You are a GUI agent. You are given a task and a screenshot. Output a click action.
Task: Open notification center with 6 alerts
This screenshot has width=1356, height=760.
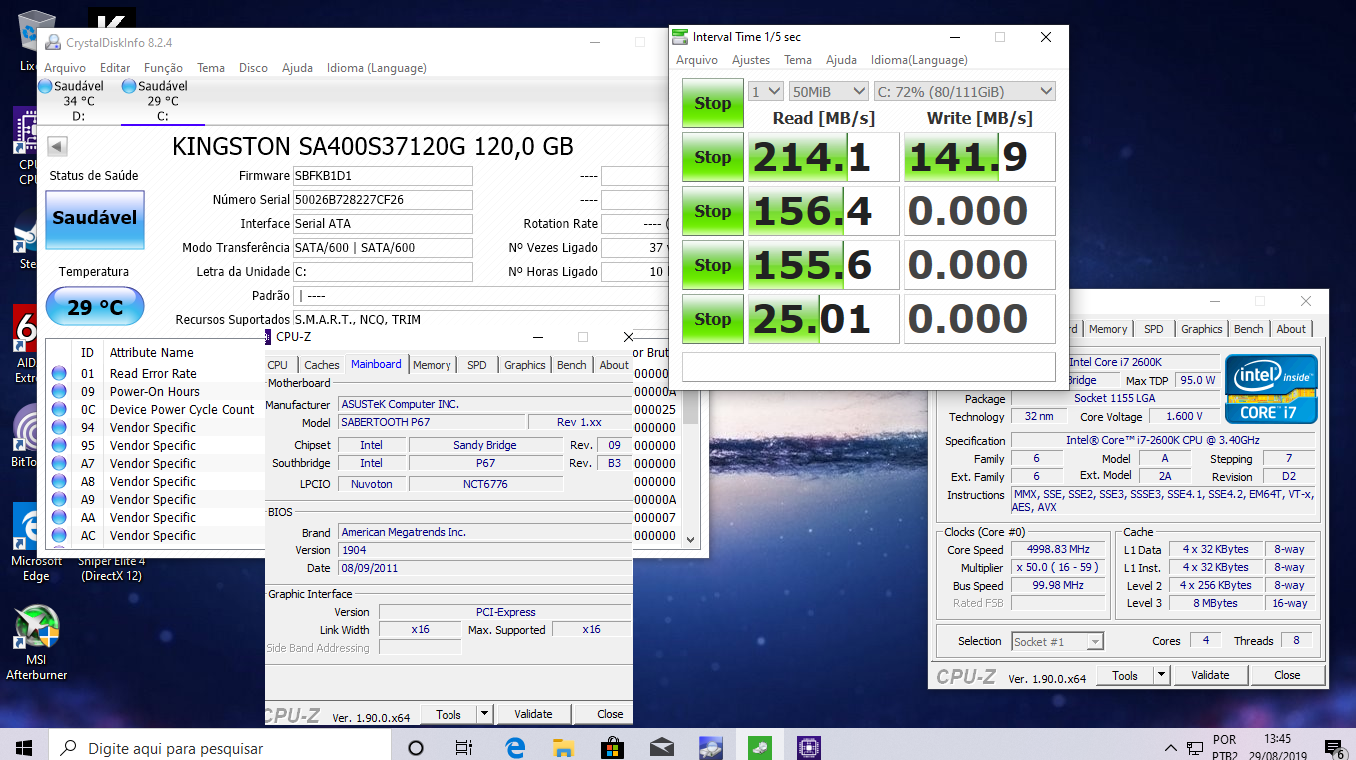click(1335, 748)
